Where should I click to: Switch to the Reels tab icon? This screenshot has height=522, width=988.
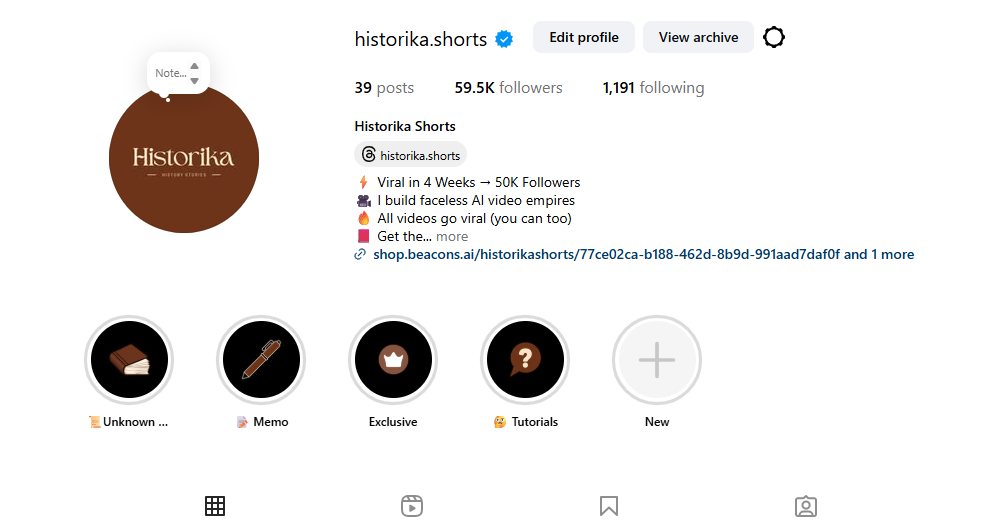click(411, 506)
